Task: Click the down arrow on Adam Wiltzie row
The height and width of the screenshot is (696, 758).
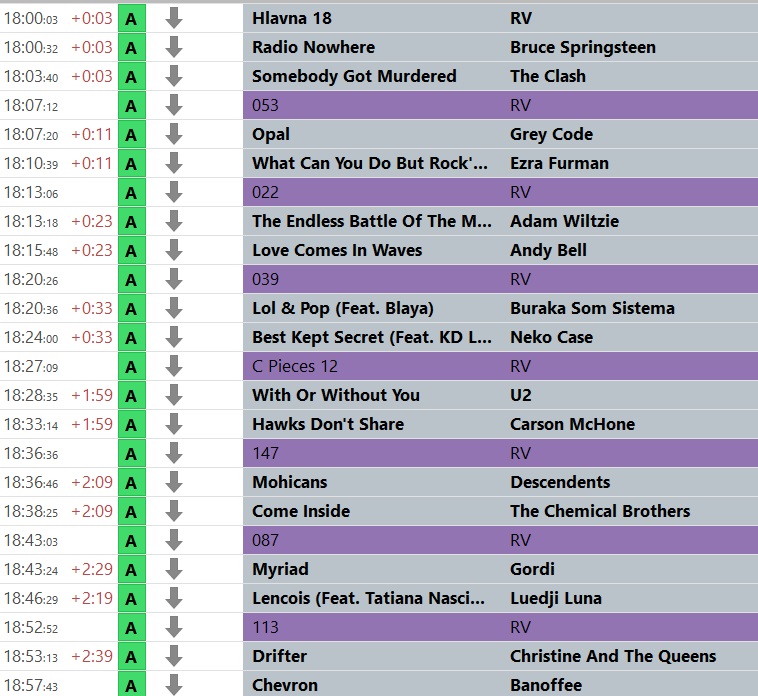Action: coord(174,221)
